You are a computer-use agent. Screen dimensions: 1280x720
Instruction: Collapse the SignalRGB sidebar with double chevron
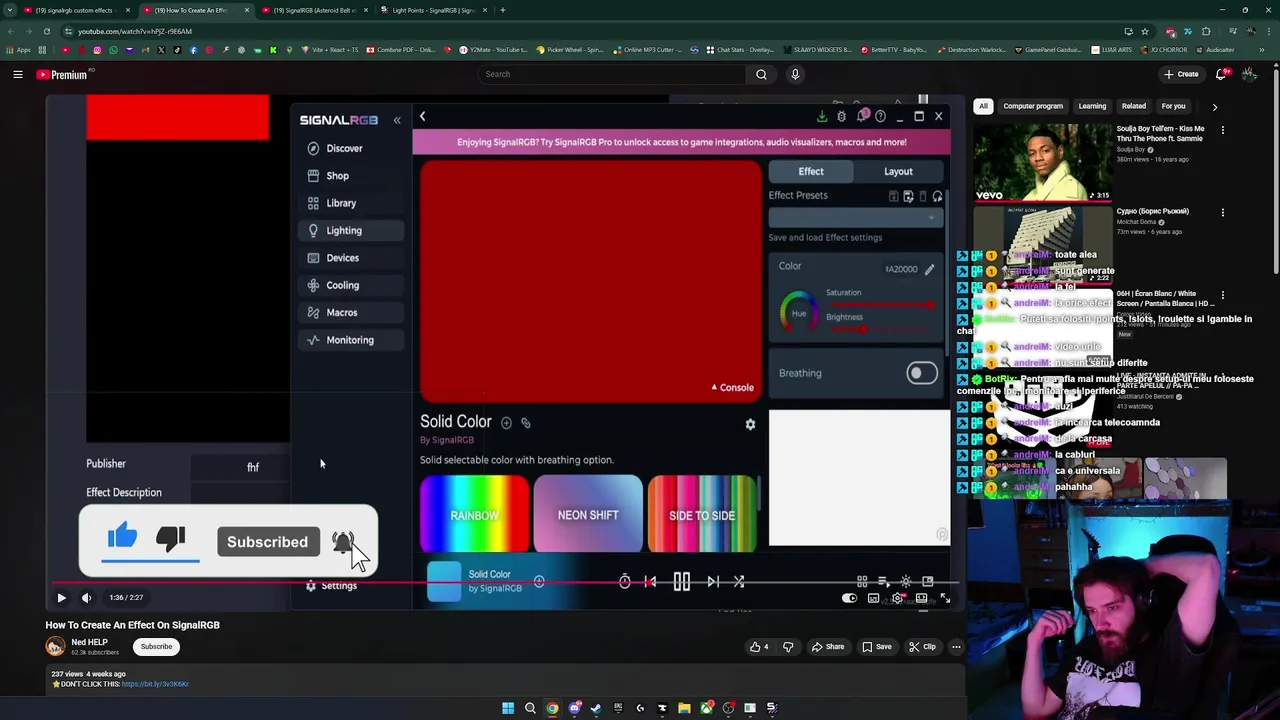coord(397,120)
